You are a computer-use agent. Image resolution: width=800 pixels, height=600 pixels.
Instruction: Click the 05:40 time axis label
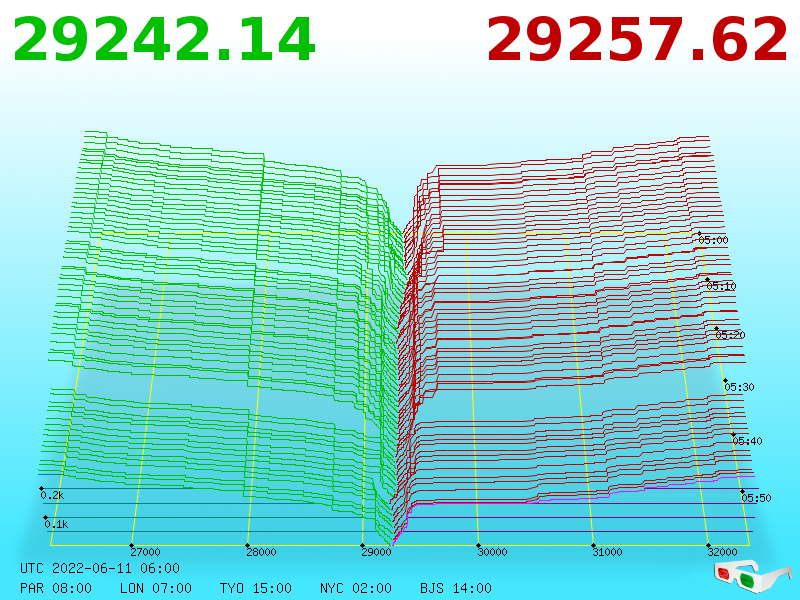[x=747, y=441]
